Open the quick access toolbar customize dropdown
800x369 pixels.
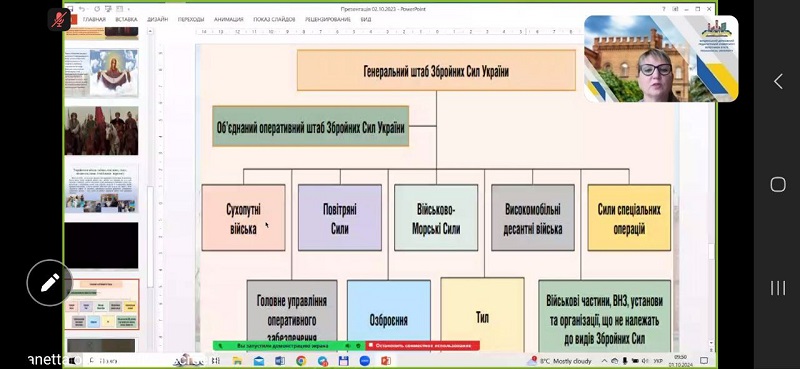[128, 9]
